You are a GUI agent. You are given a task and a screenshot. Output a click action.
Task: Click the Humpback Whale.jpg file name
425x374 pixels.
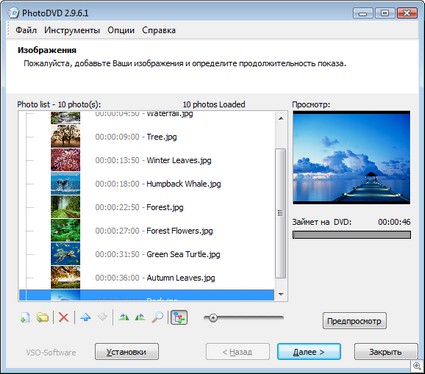tap(184, 184)
